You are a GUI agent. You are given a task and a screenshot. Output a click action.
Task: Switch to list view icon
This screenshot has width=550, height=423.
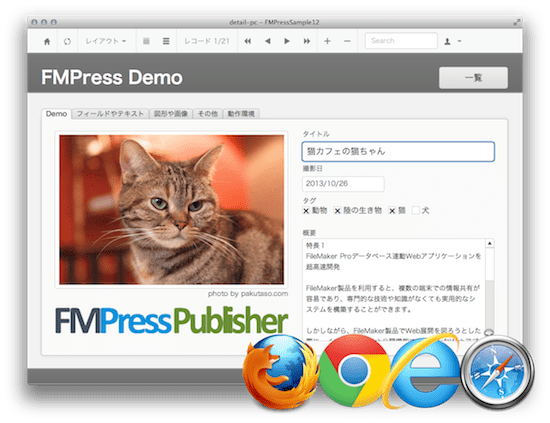[x=166, y=41]
